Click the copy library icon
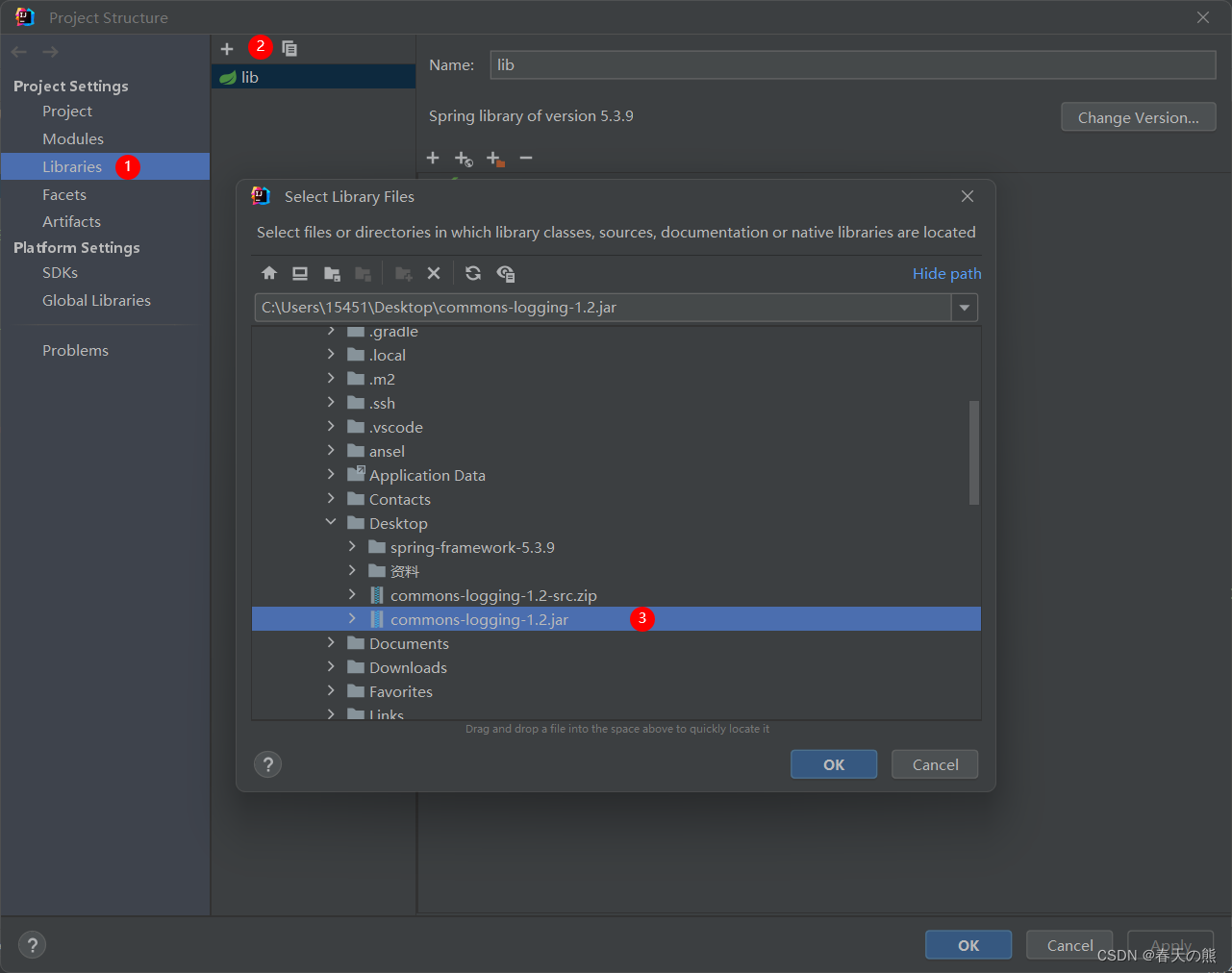Image resolution: width=1232 pixels, height=973 pixels. [289, 48]
